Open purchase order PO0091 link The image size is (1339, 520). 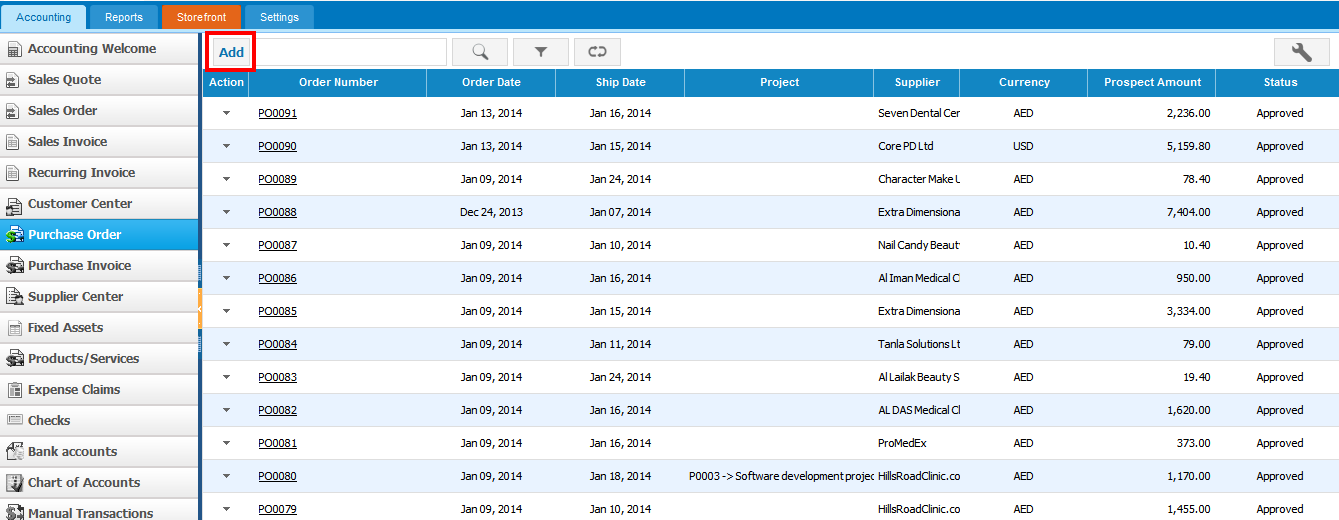(277, 113)
